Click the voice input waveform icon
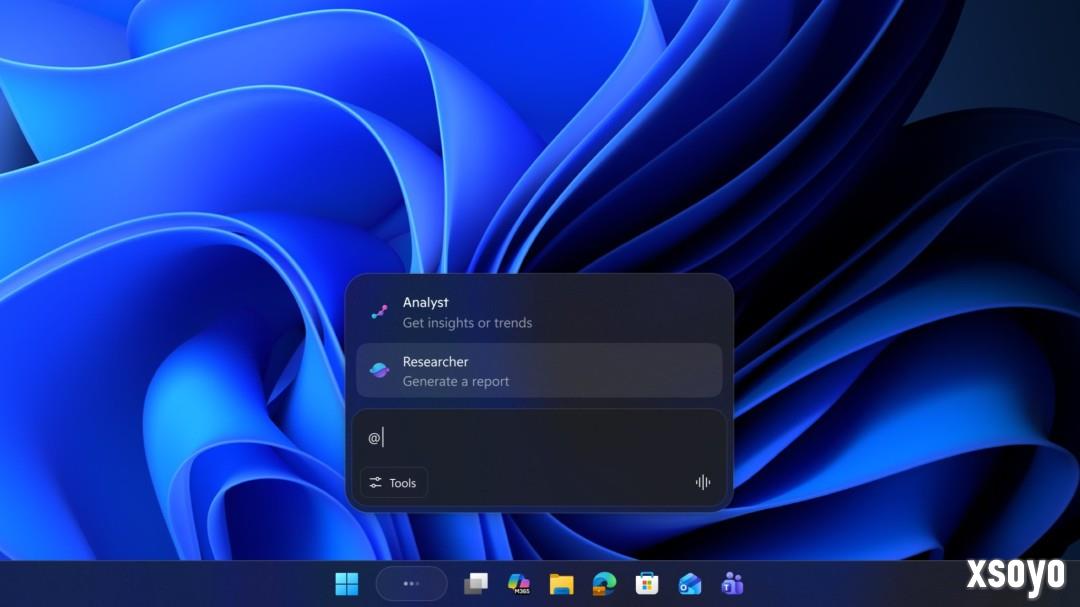Image resolution: width=1080 pixels, height=607 pixels. click(702, 482)
